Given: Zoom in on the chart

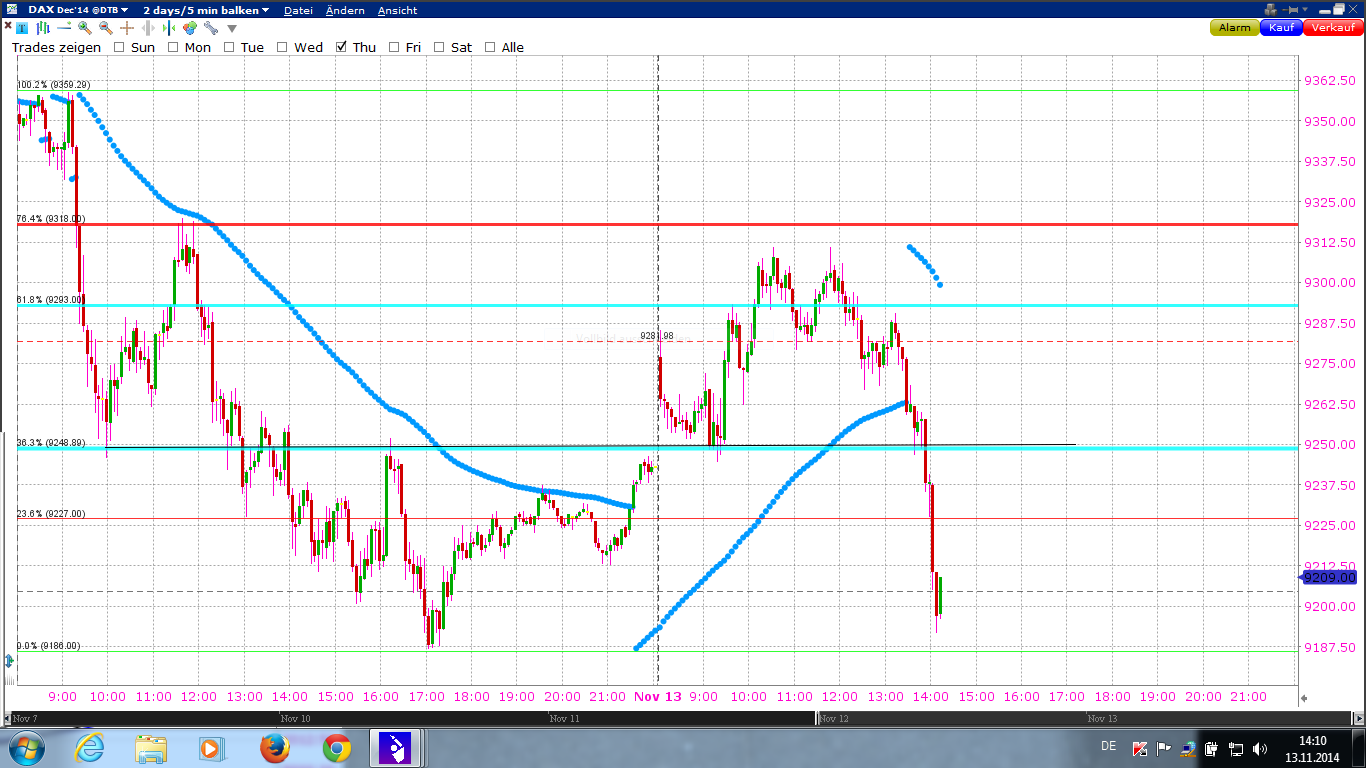Looking at the screenshot, I should point(85,28).
